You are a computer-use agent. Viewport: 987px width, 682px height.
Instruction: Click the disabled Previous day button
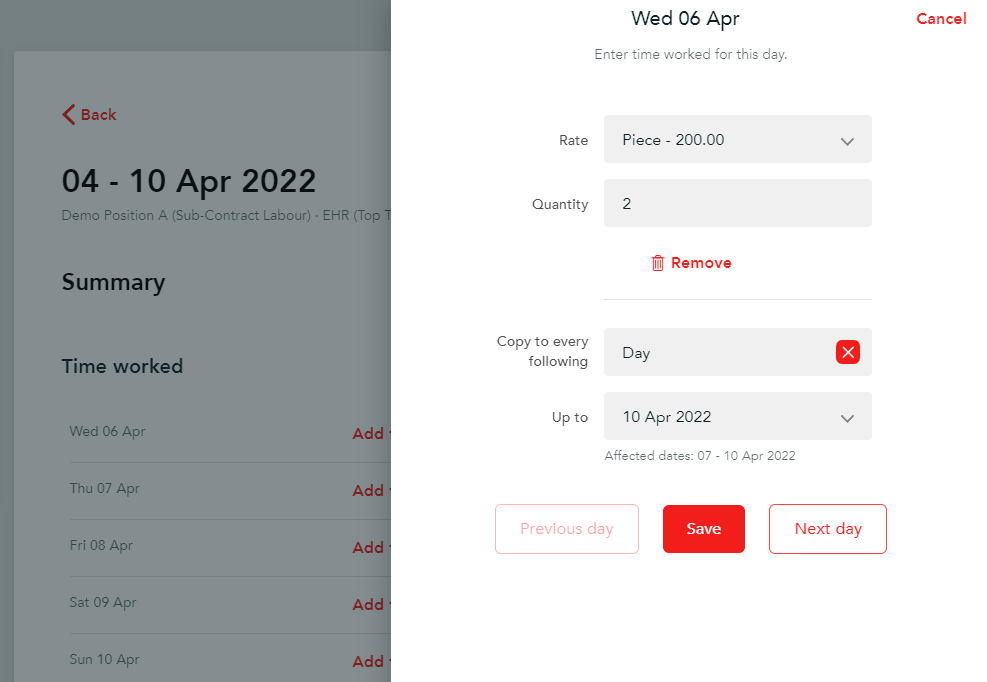[566, 528]
